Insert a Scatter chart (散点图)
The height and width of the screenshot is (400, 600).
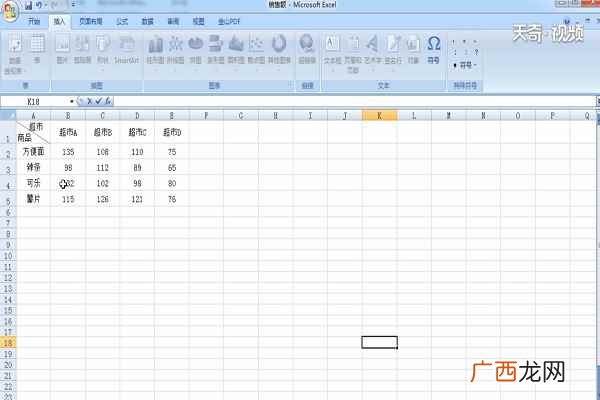(x=256, y=53)
